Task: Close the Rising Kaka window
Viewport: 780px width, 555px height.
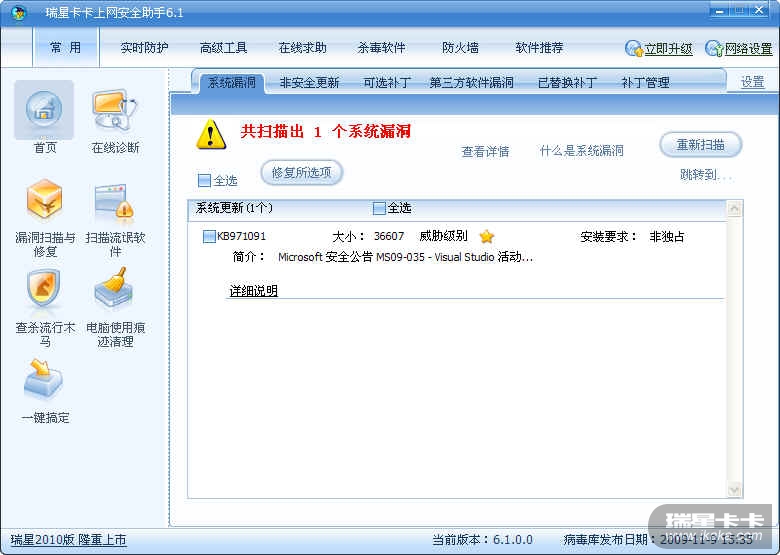Action: pos(760,10)
